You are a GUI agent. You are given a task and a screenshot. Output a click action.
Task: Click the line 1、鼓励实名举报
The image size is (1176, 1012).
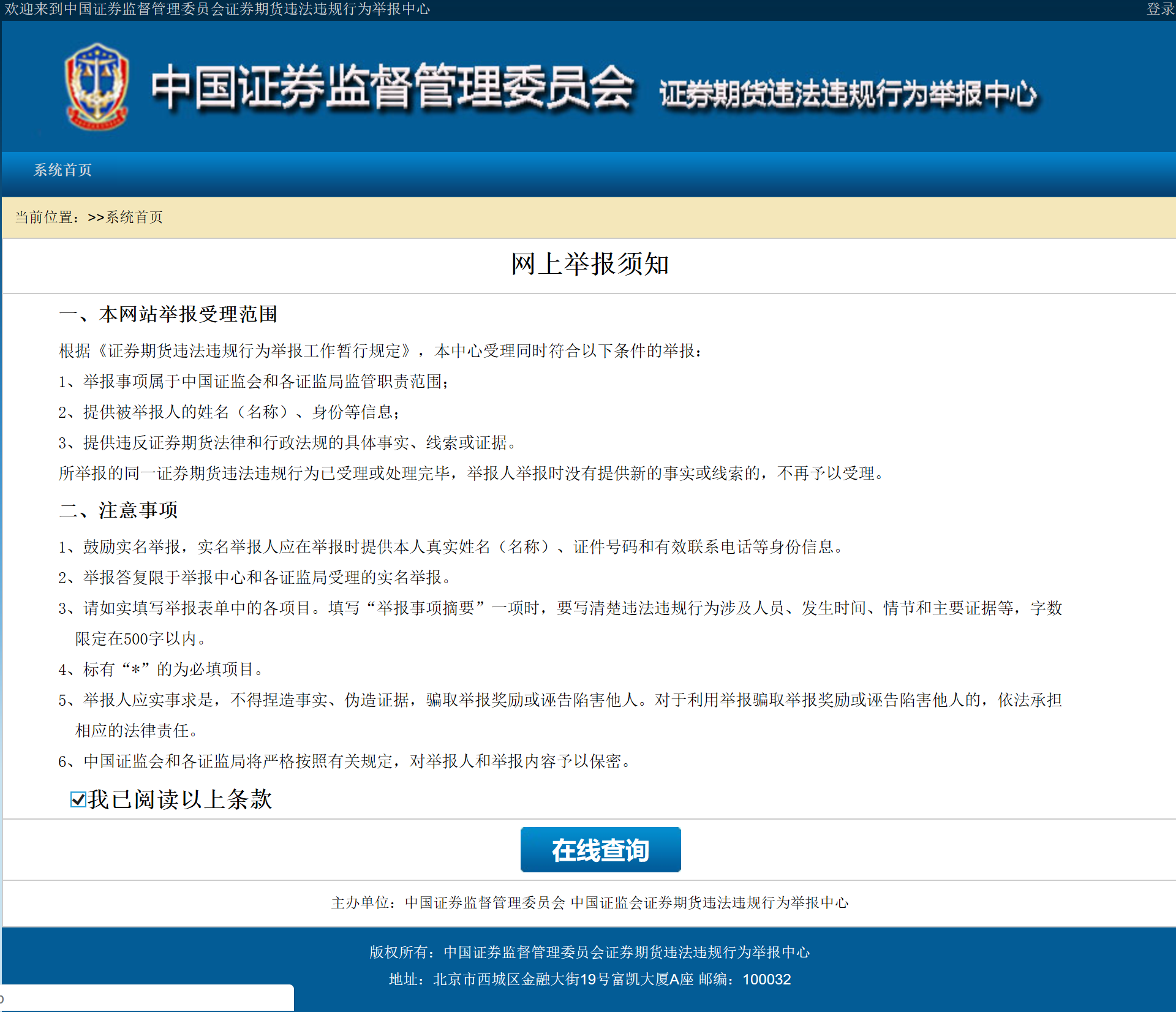pos(452,547)
